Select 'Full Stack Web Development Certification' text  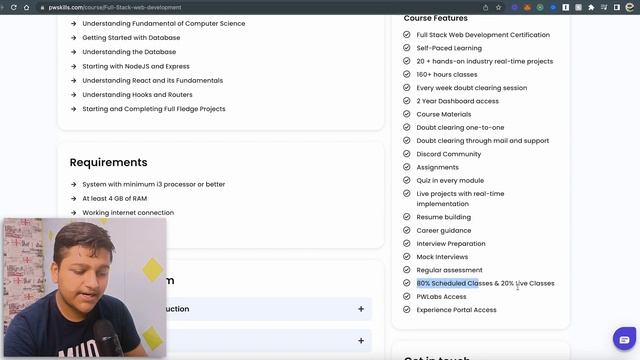coord(483,35)
